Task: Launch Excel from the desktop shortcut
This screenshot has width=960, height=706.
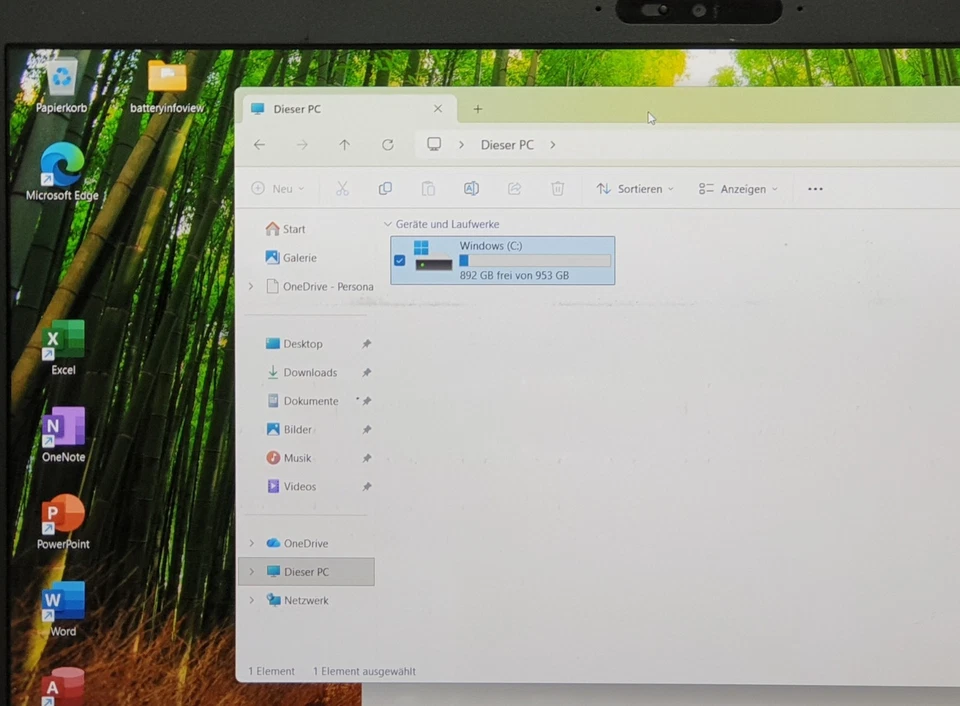Action: click(x=63, y=347)
